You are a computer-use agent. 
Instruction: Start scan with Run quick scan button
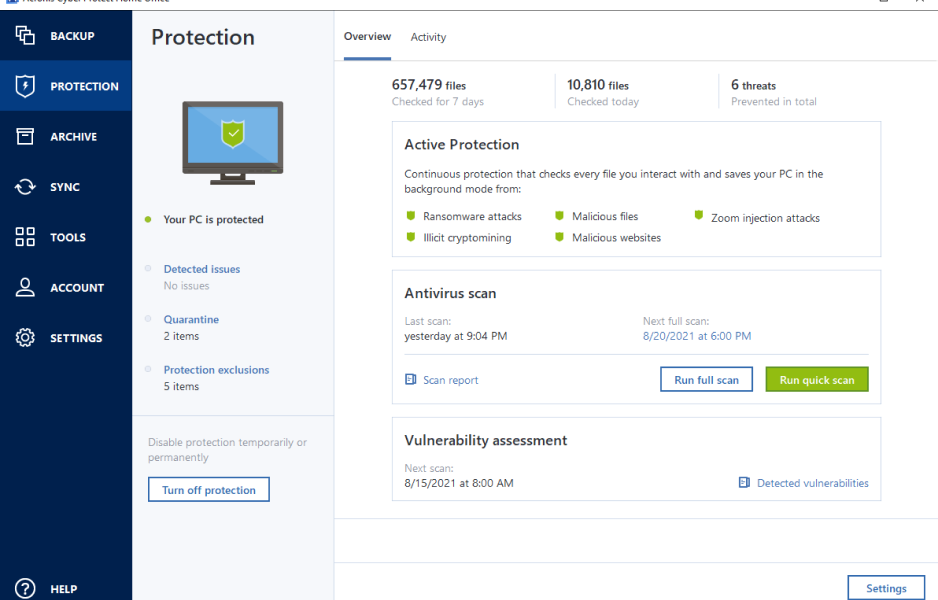click(x=816, y=380)
